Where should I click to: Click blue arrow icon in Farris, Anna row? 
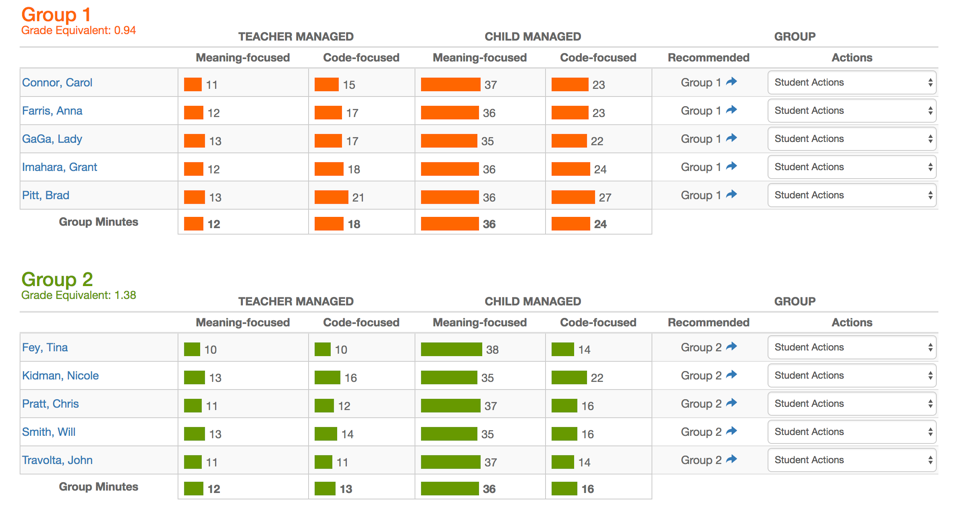pyautogui.click(x=732, y=110)
